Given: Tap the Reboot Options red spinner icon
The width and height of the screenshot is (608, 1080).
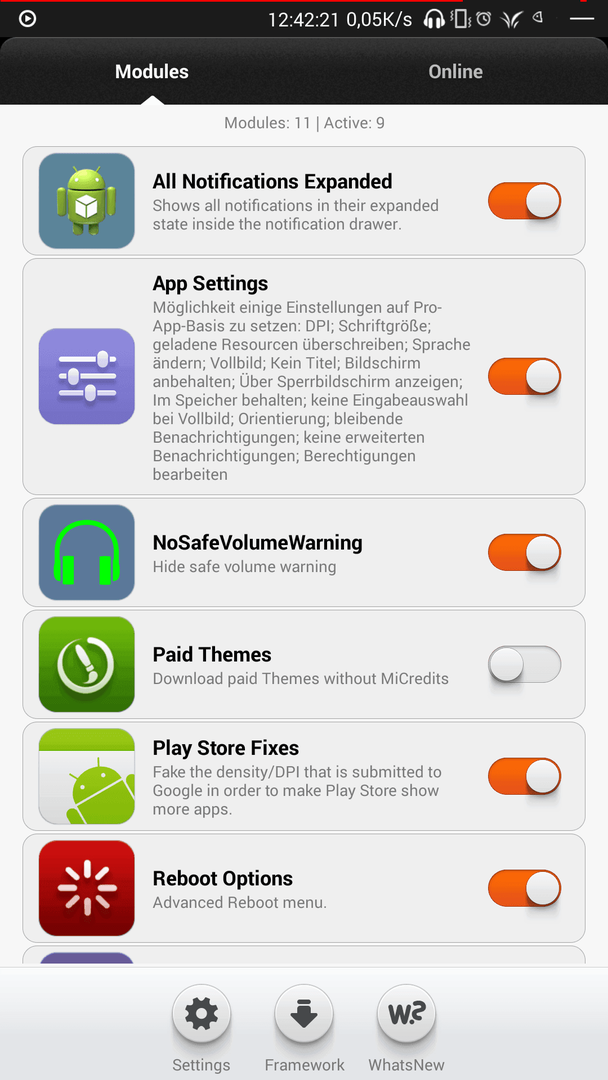Looking at the screenshot, I should click(x=87, y=888).
